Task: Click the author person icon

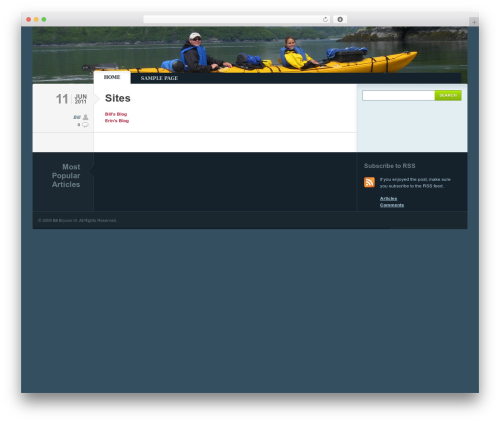Action: click(86, 117)
